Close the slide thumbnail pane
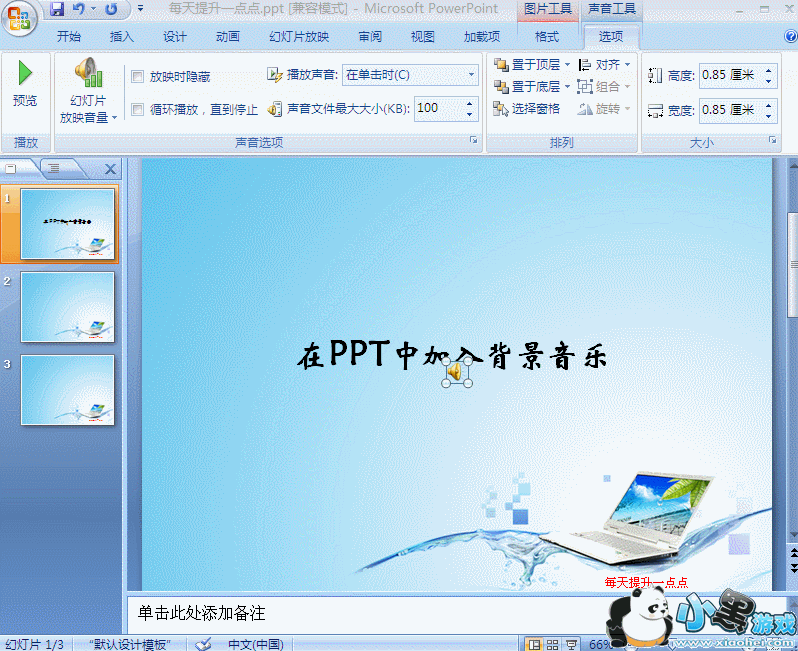Viewport: 798px width, 651px height. [x=110, y=169]
